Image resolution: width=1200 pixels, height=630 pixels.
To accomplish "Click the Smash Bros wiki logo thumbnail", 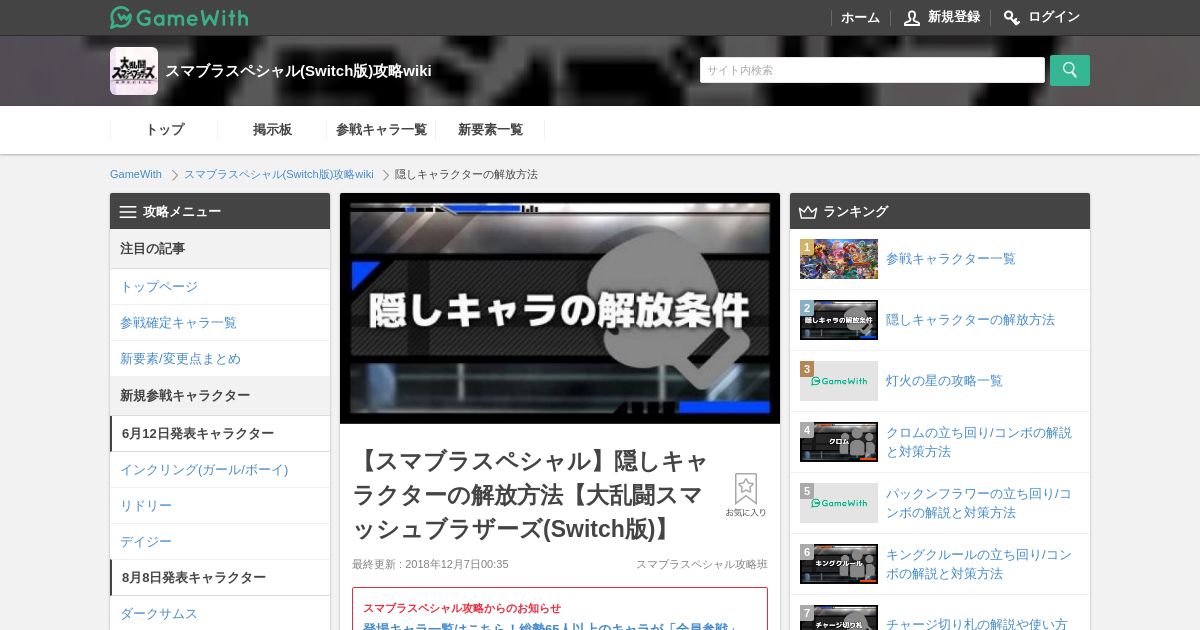I will tap(134, 71).
